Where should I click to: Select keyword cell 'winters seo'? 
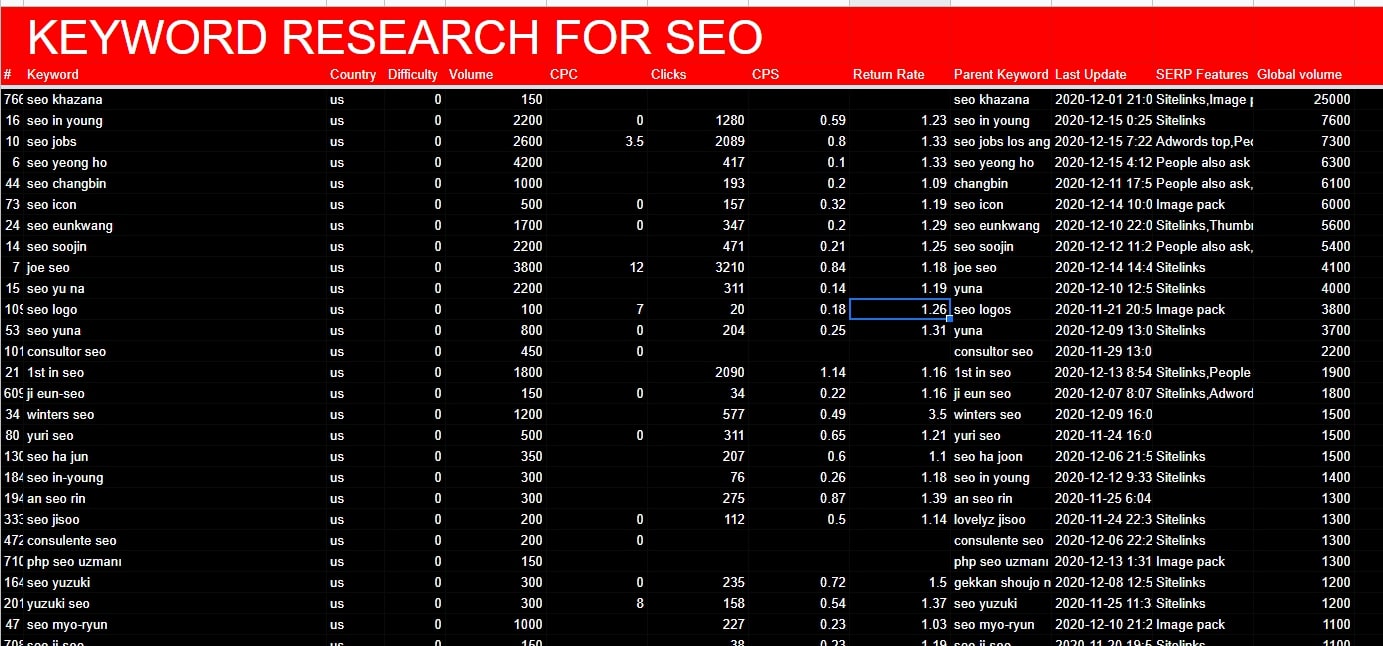[x=175, y=414]
